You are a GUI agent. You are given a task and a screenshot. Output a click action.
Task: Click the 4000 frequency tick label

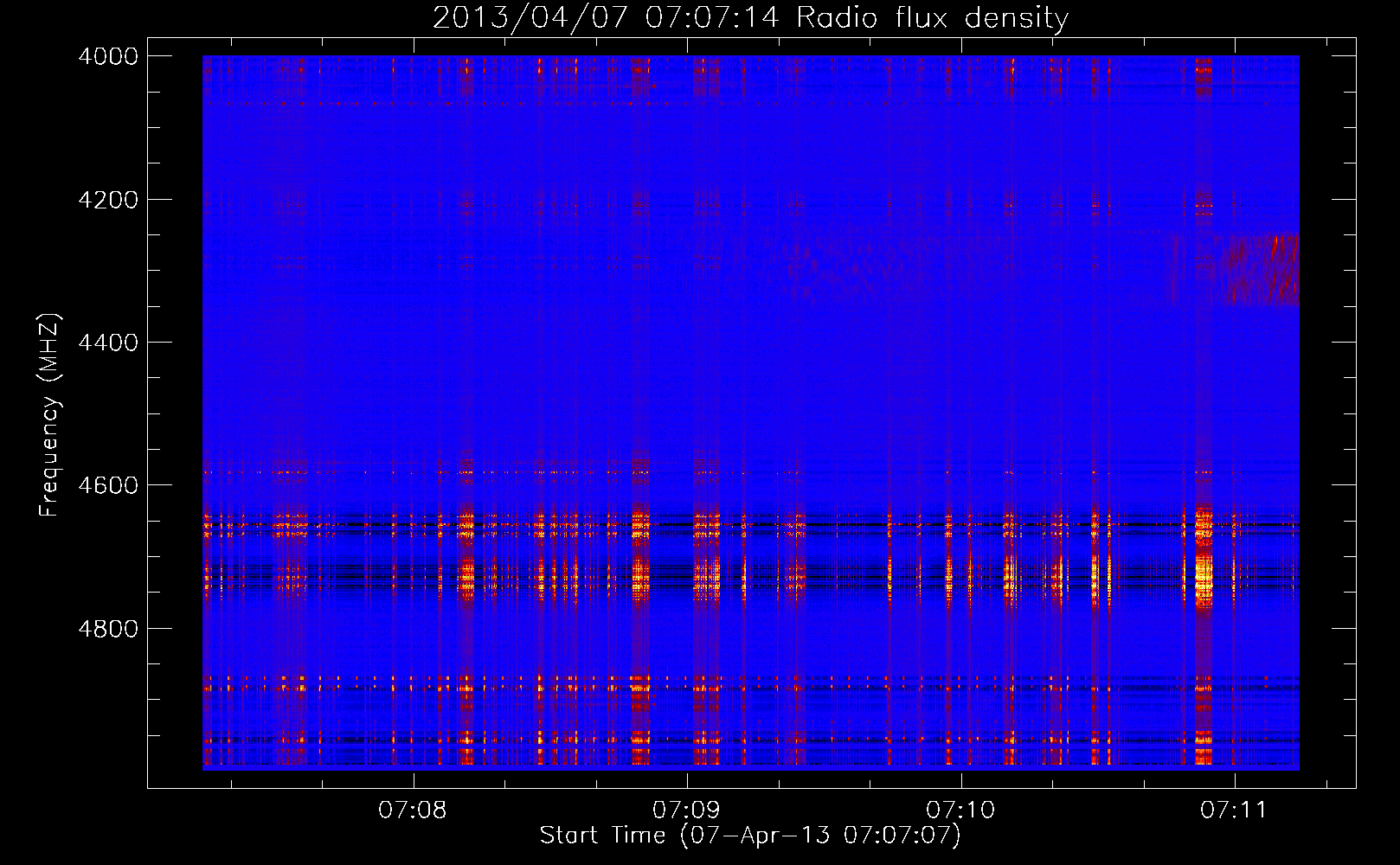pos(108,56)
